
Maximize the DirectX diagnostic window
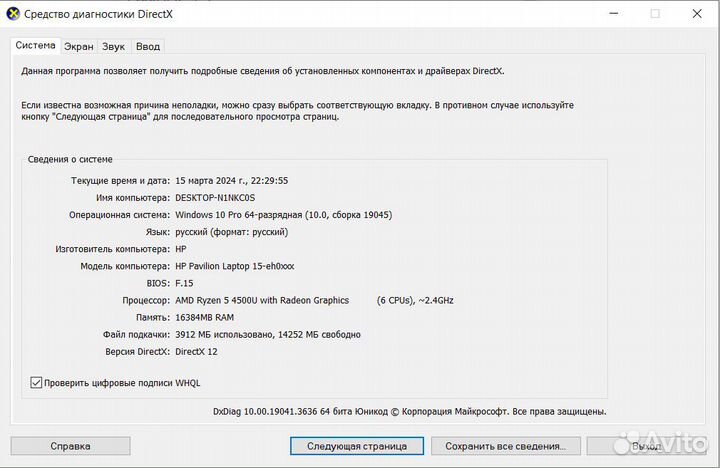[655, 13]
